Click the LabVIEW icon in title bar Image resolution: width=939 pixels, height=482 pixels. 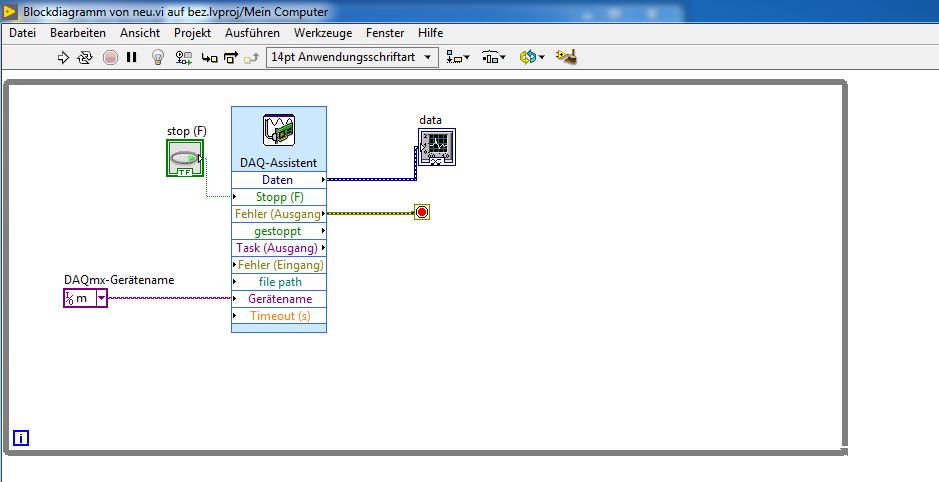10,11
